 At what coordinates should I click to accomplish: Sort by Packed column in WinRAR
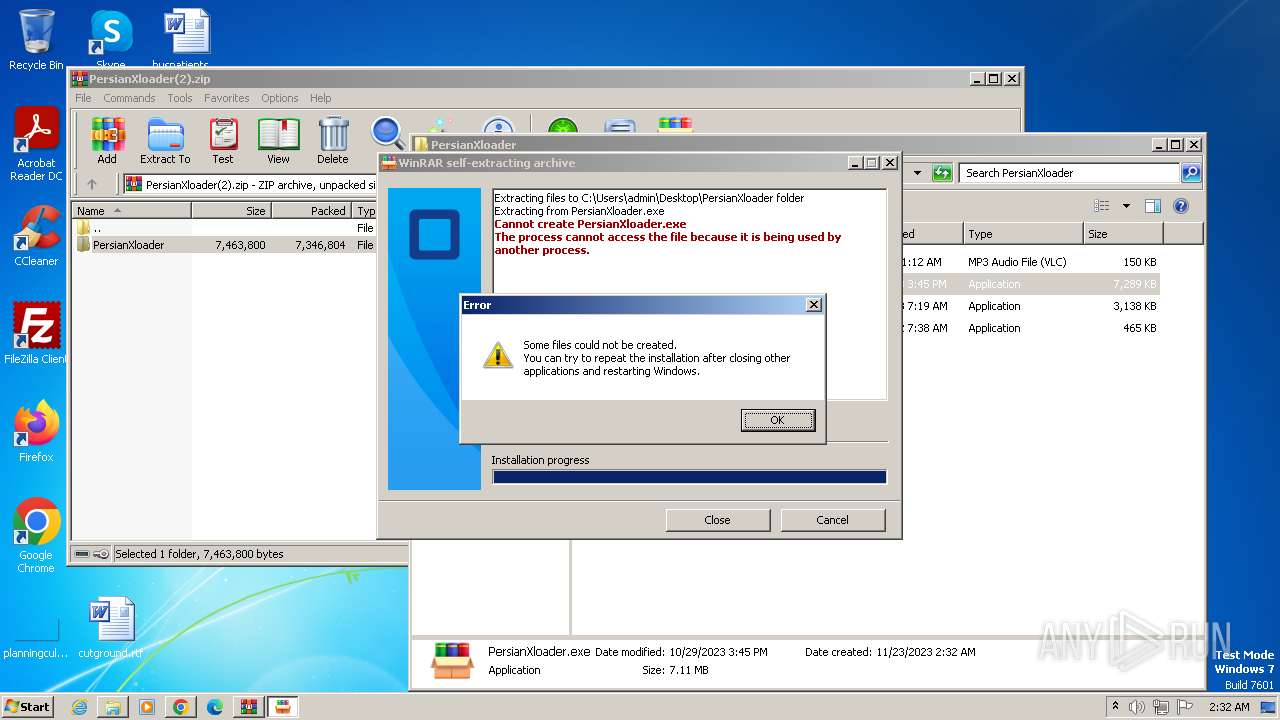point(311,211)
